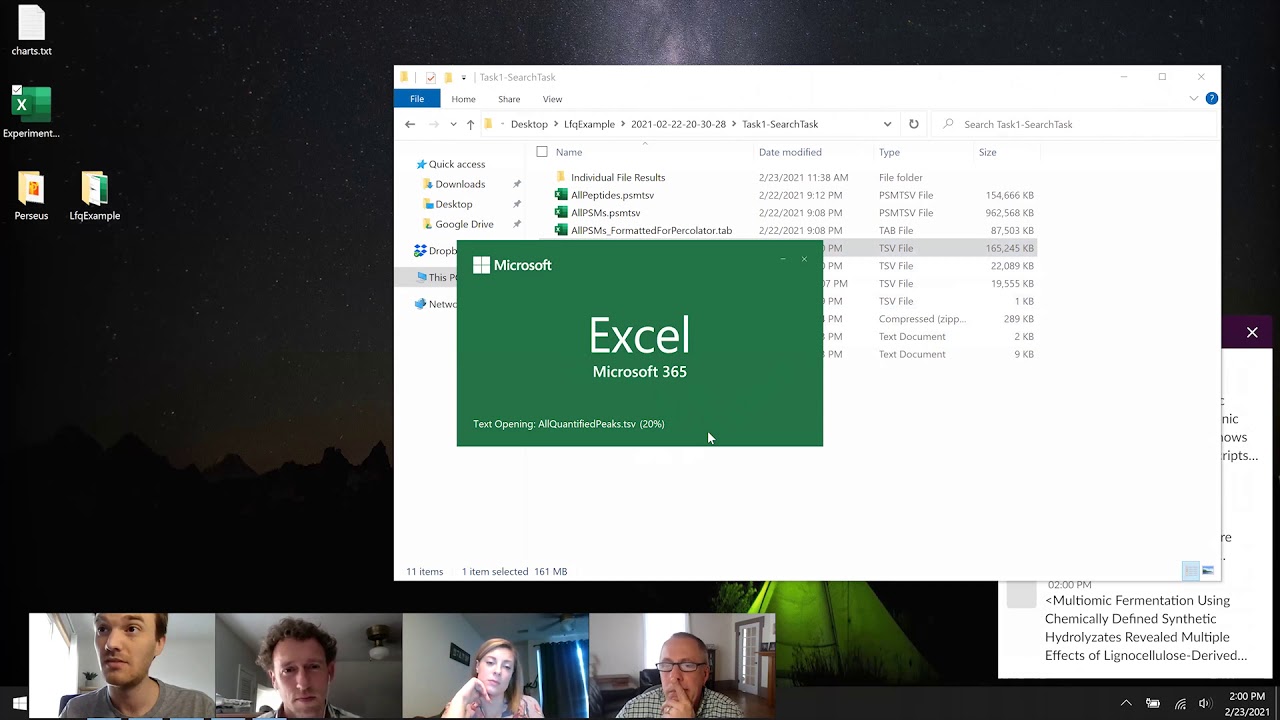Select Network in navigation pane
Screen dimensions: 1280x720
point(436,304)
